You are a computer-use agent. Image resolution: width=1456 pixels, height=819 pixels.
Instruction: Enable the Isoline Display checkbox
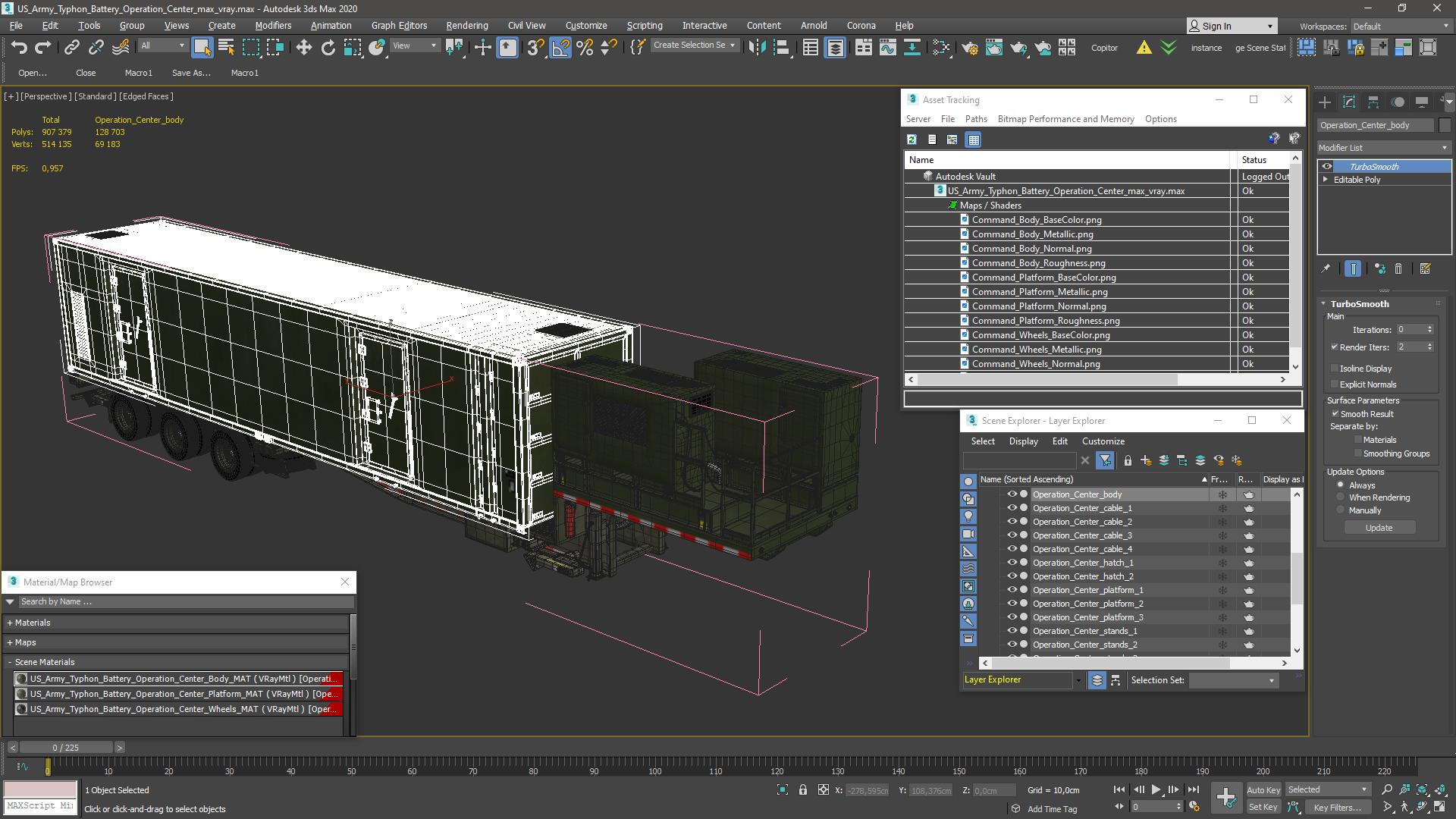click(x=1335, y=369)
